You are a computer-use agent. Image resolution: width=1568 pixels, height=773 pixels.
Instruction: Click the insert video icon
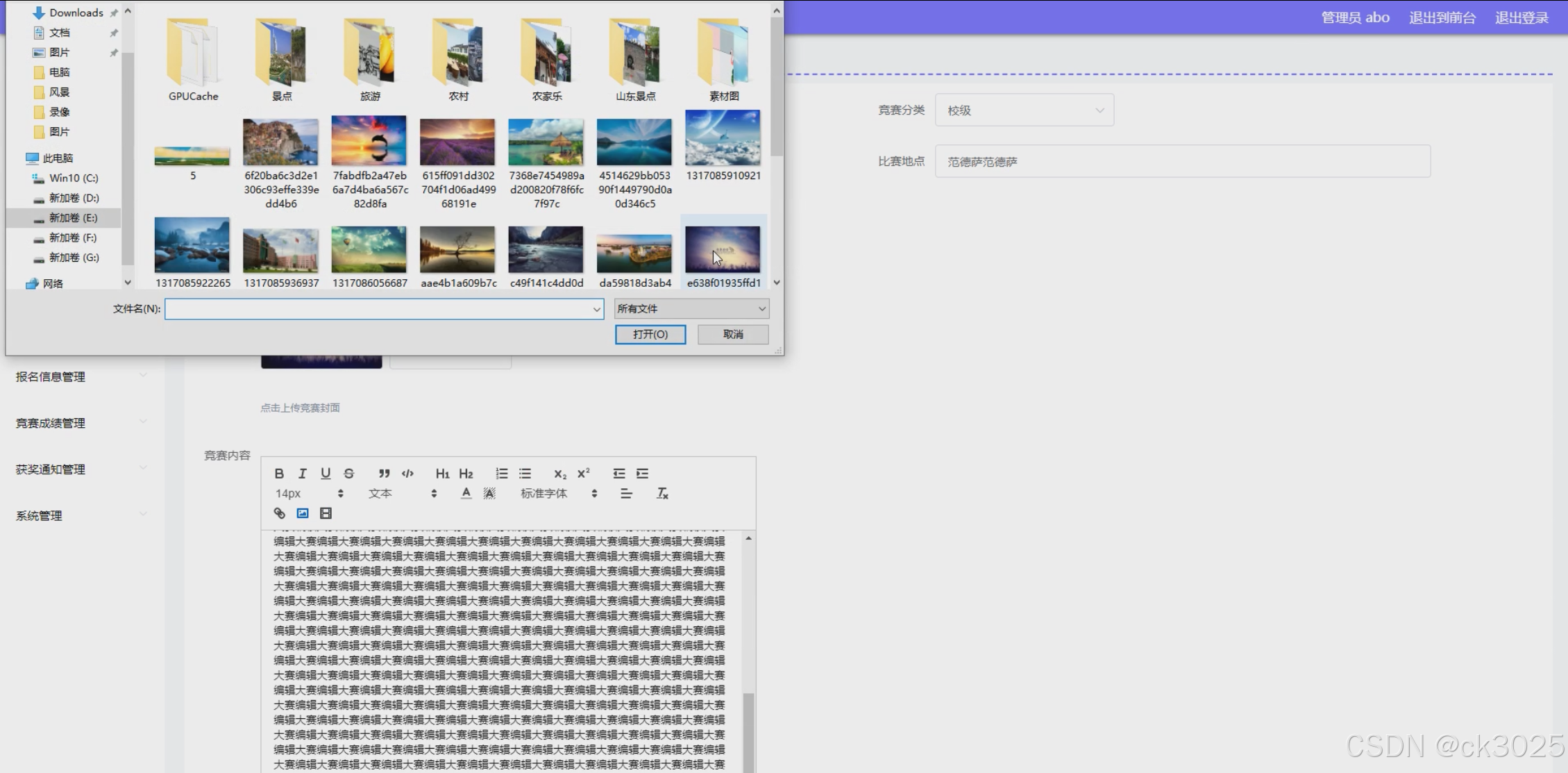coord(326,513)
